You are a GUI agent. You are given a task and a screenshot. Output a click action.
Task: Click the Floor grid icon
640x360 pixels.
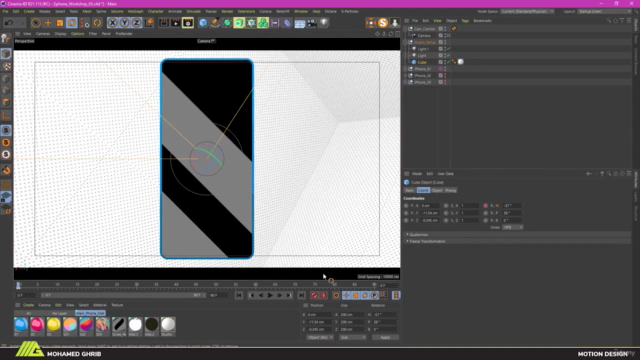300,22
